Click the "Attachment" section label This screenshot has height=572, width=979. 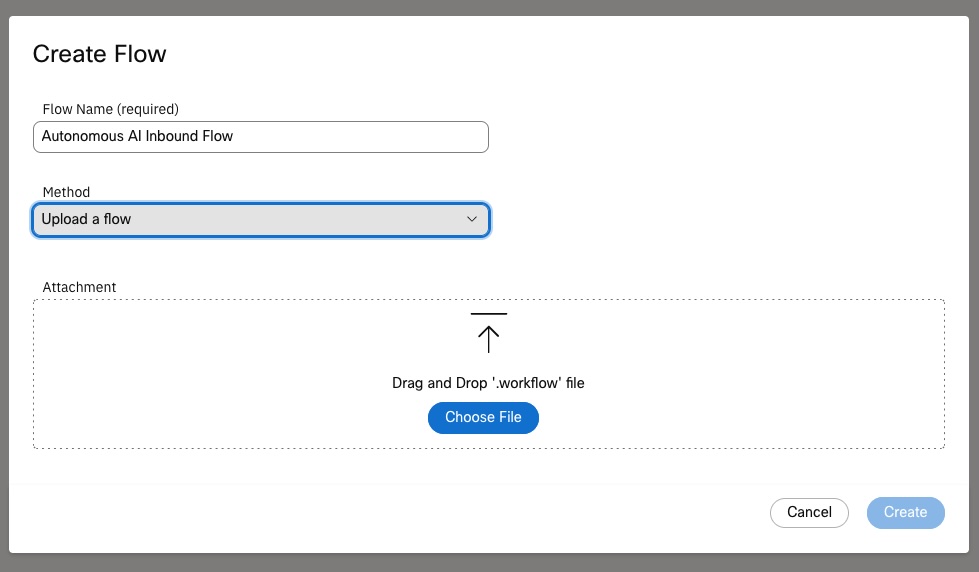coord(79,287)
